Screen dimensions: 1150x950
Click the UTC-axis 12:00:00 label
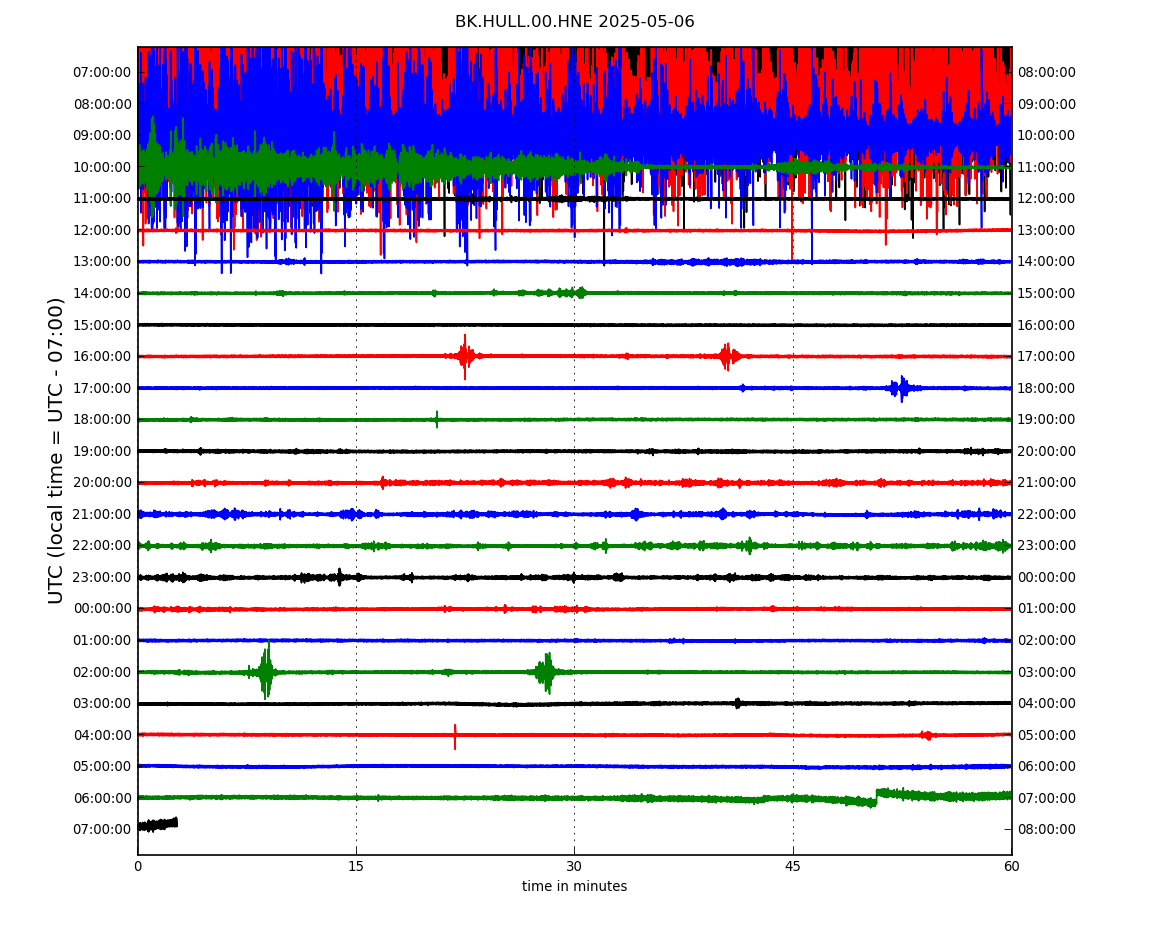tap(102, 230)
